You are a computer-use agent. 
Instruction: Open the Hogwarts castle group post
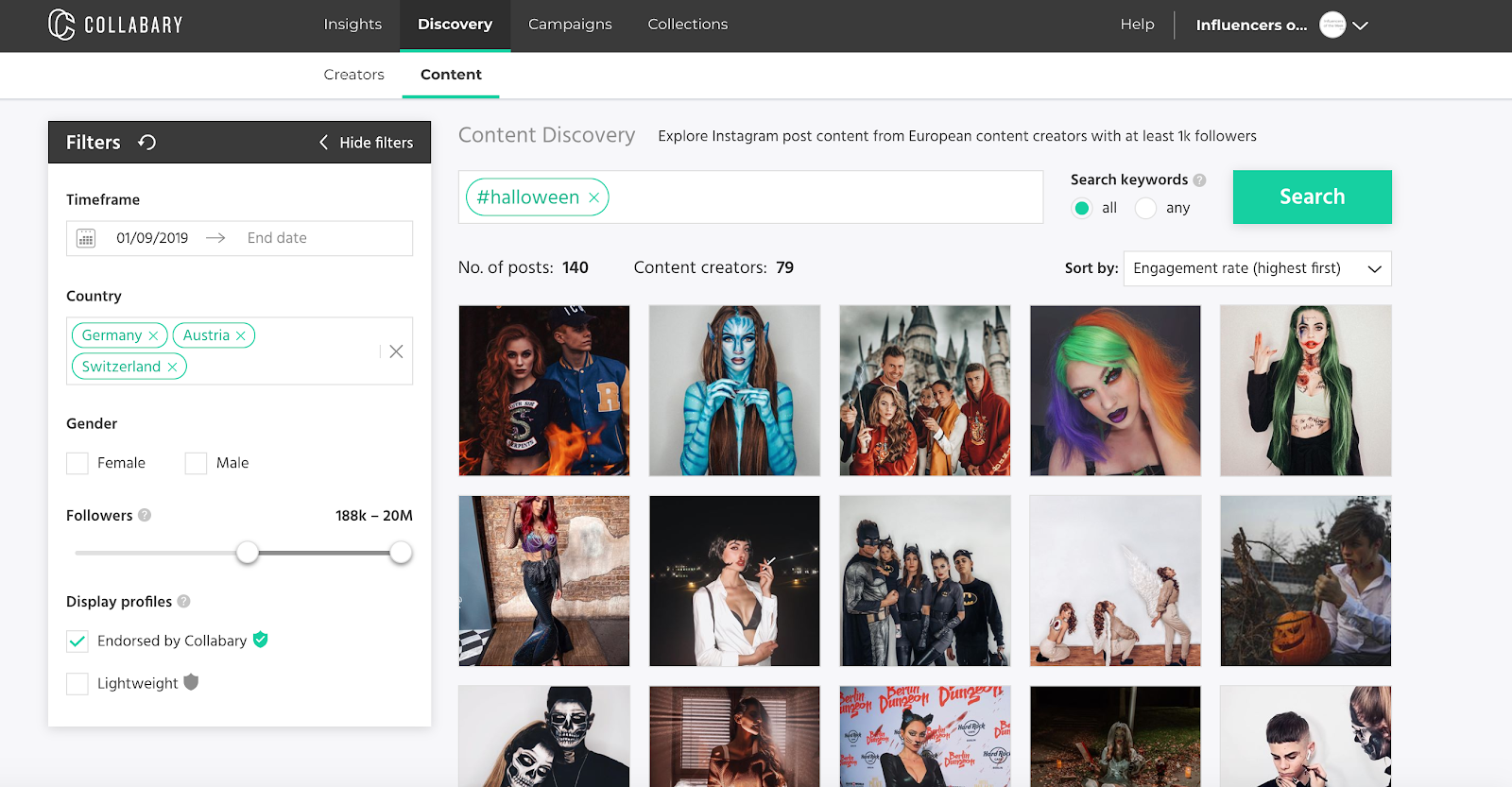click(x=925, y=390)
